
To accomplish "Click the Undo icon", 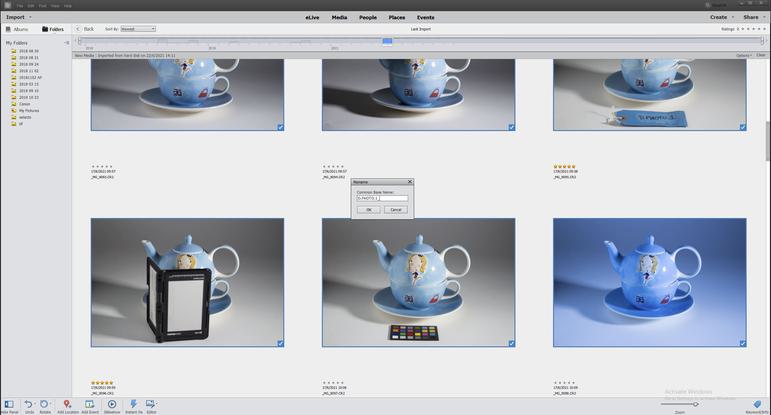I will [28, 404].
